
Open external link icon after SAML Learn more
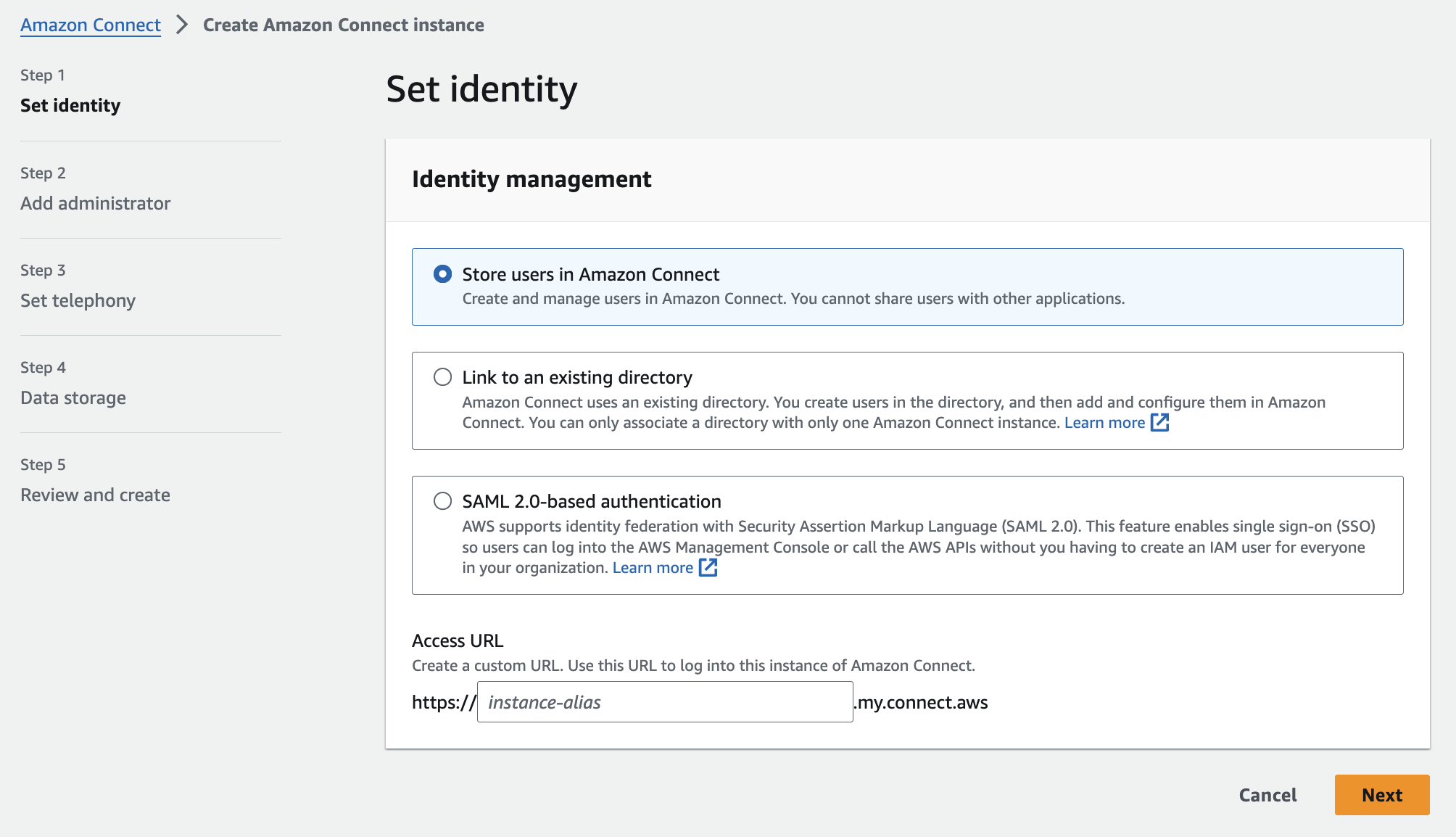(x=708, y=568)
